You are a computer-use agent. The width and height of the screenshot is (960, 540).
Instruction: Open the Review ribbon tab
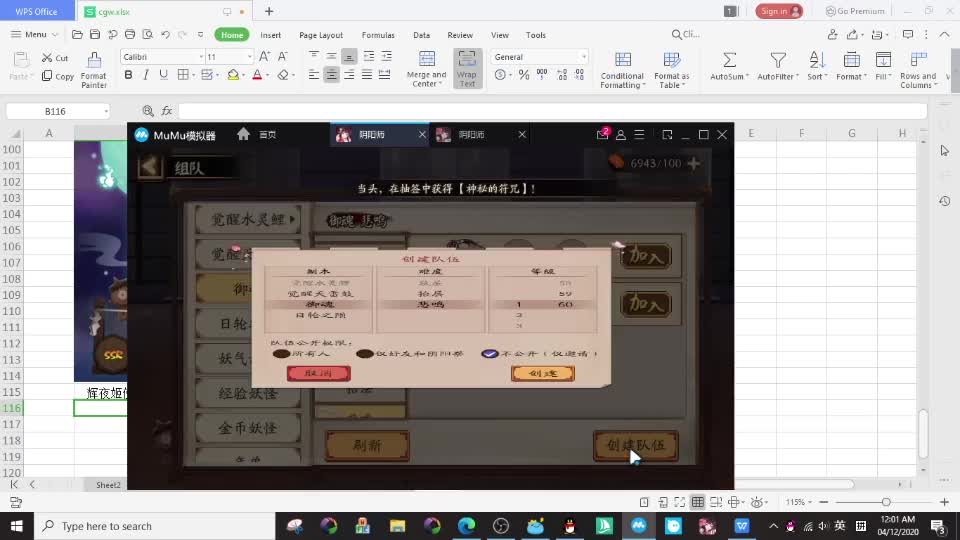(460, 35)
